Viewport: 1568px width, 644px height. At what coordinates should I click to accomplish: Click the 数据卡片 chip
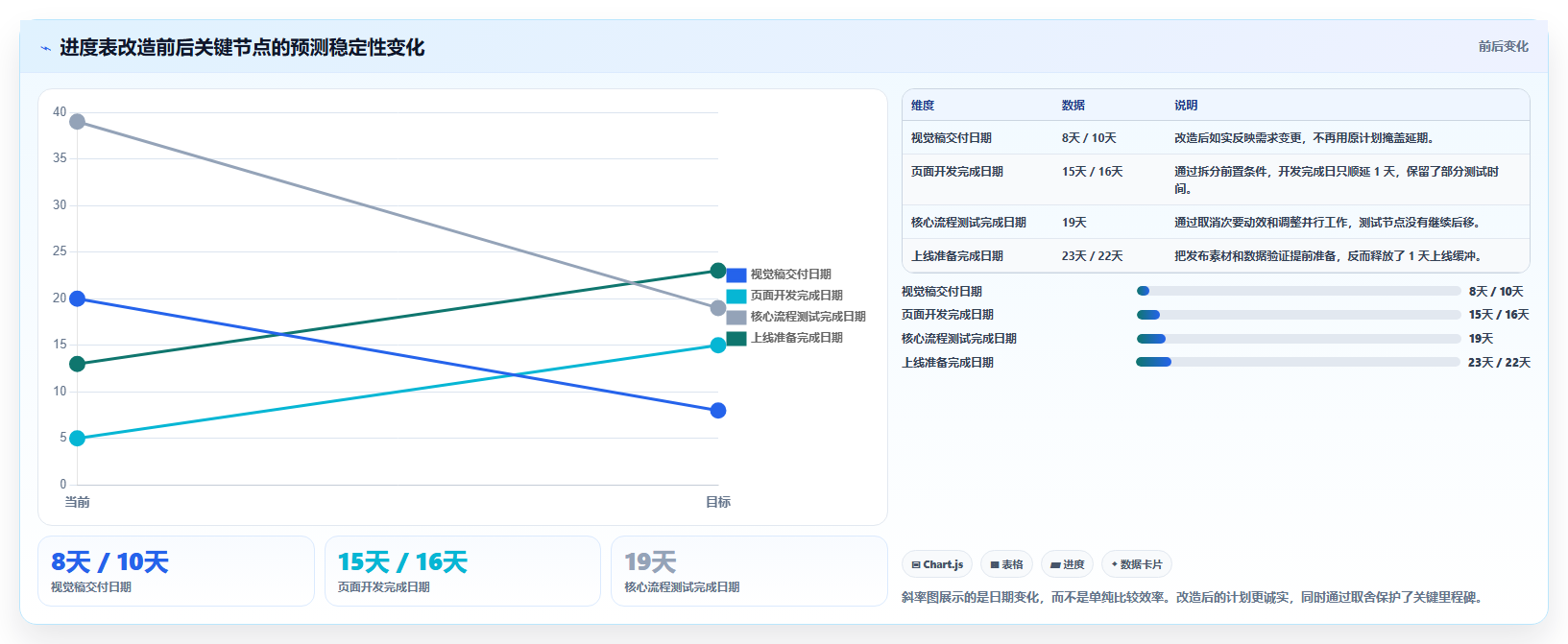click(x=1137, y=564)
